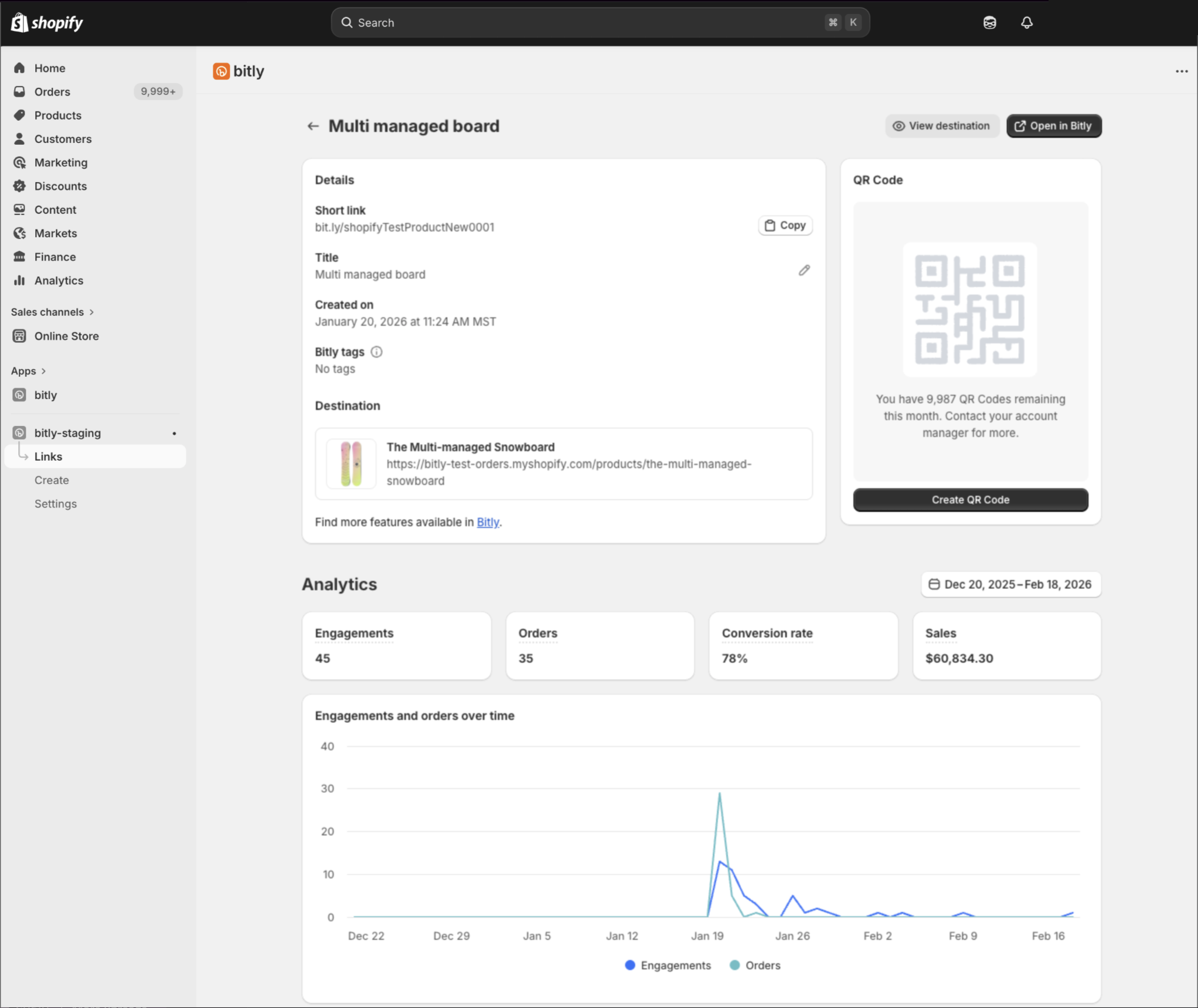Go back using the left arrow

click(313, 126)
